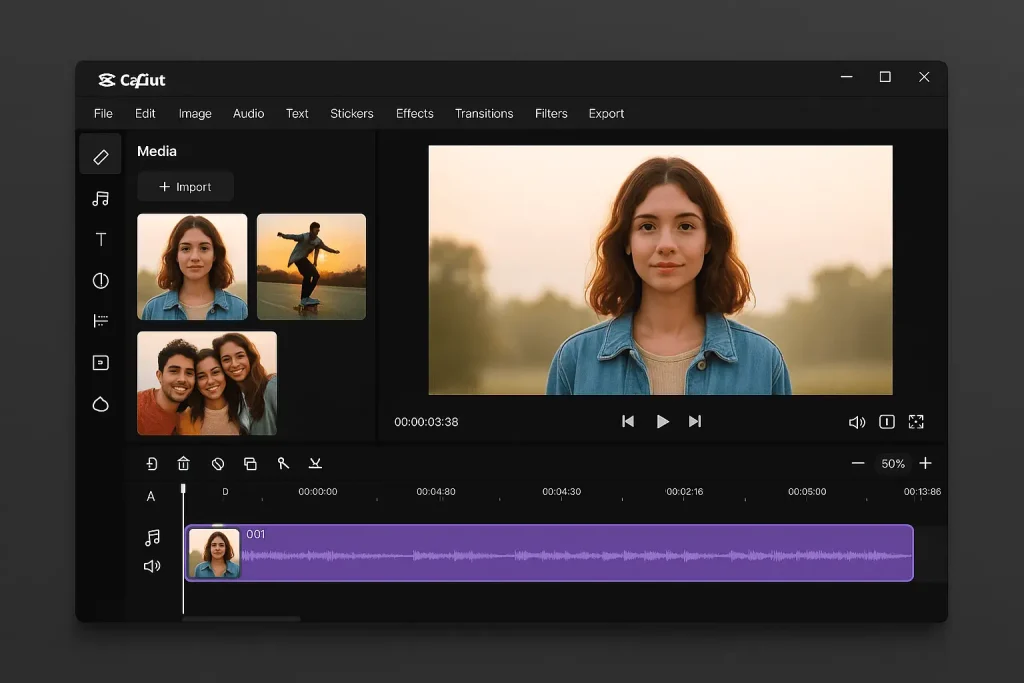Image resolution: width=1024 pixels, height=683 pixels.
Task: Click the Import media button
Action: coord(185,187)
